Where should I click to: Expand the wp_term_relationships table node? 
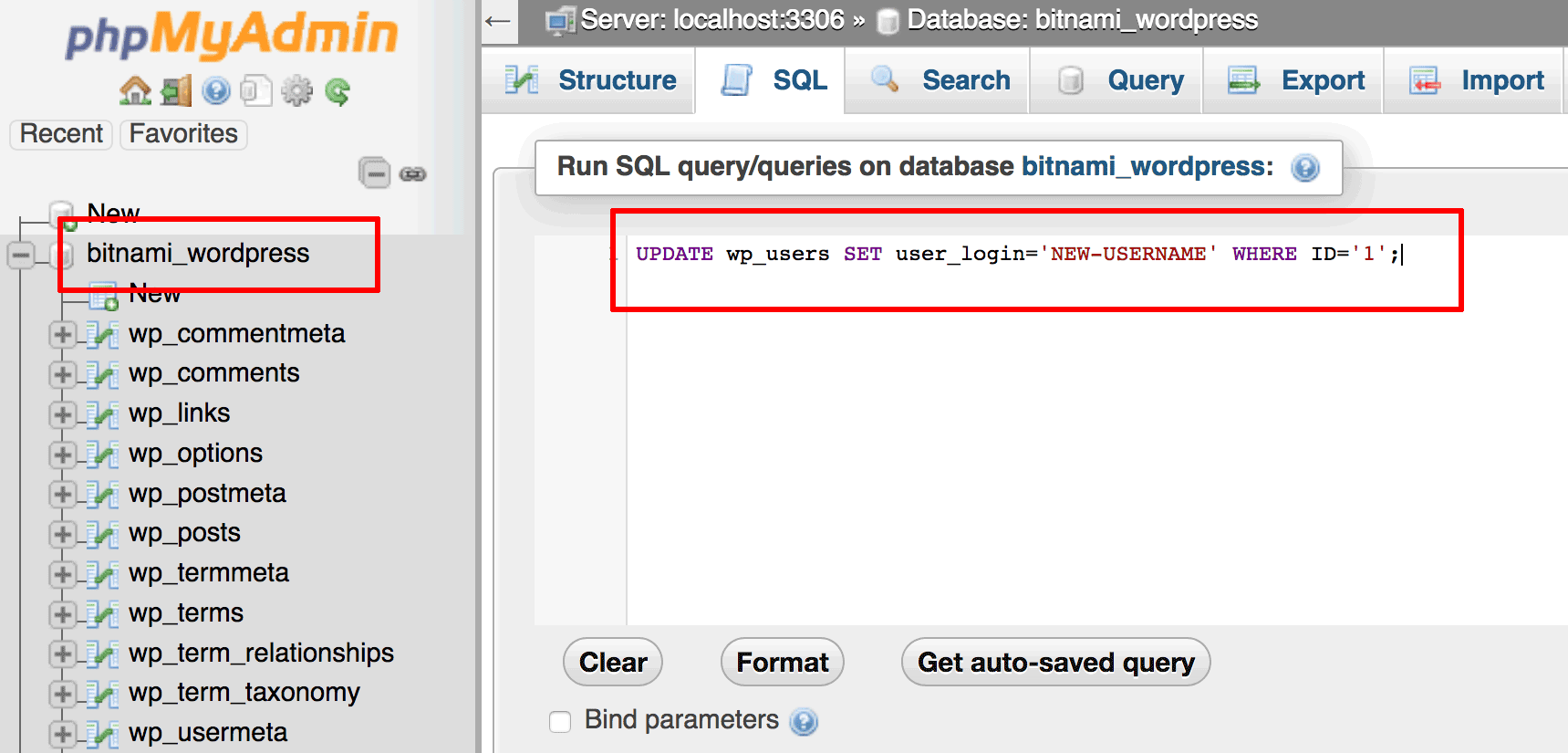(62, 654)
